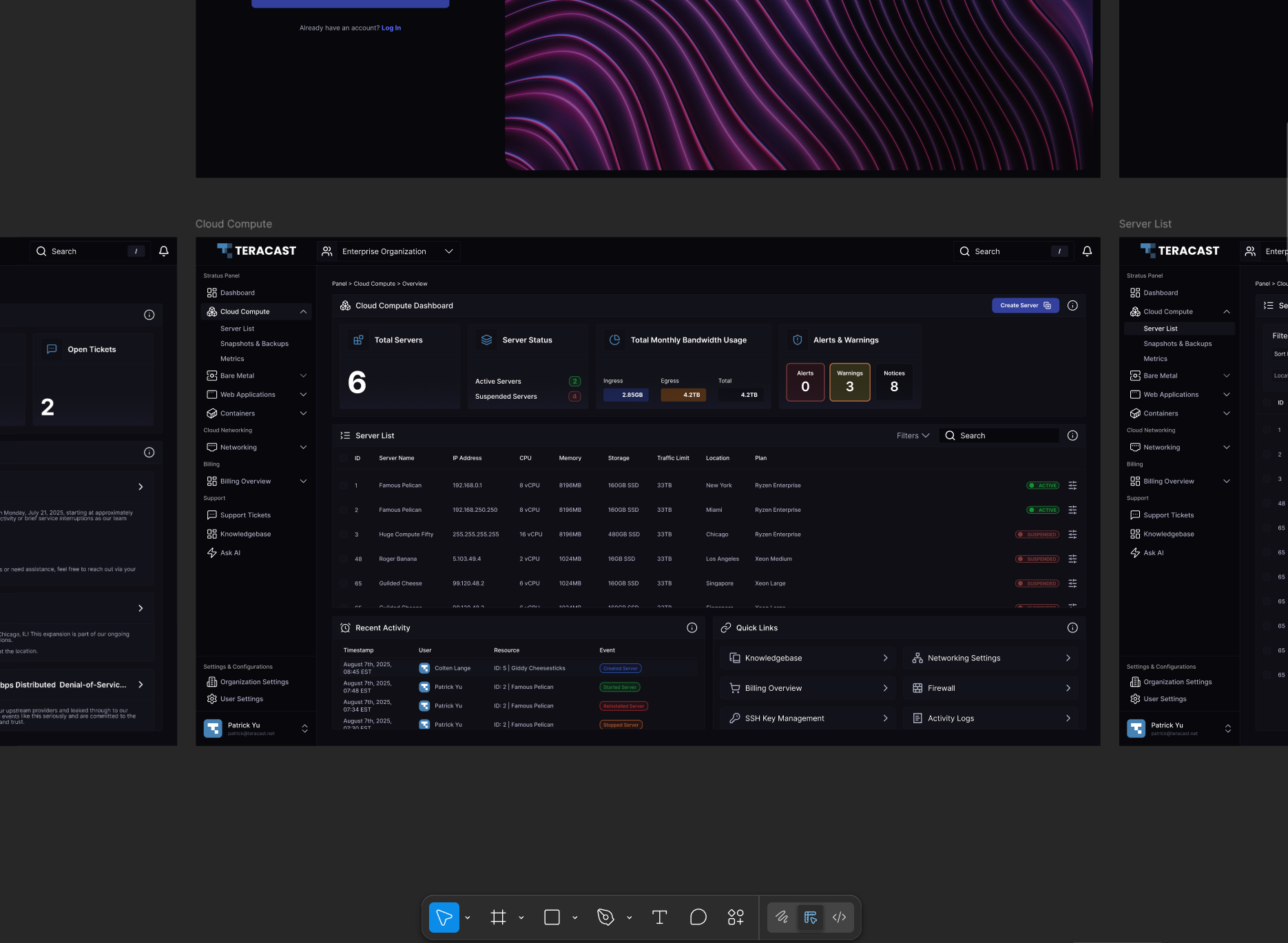
Task: Click the Search field in the dashboard header
Action: point(1012,251)
